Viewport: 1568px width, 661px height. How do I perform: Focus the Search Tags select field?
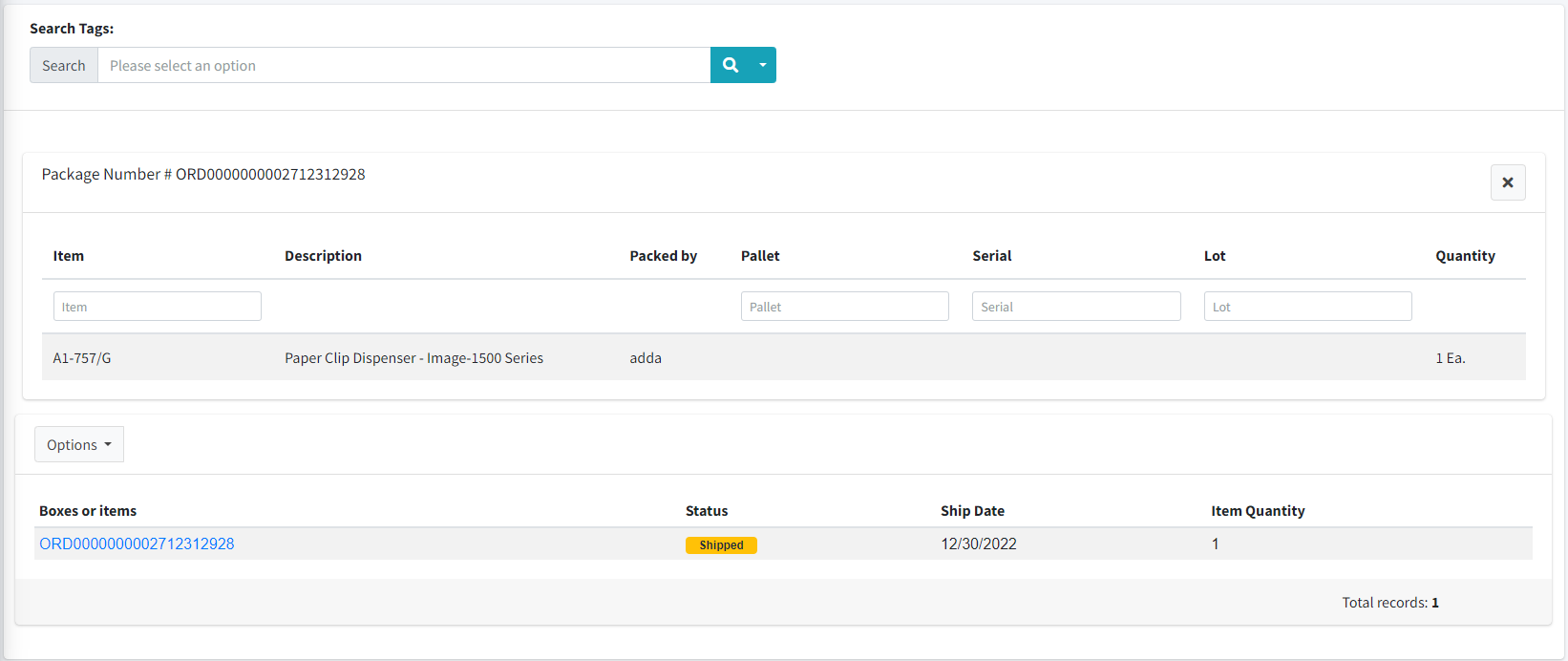(x=403, y=65)
